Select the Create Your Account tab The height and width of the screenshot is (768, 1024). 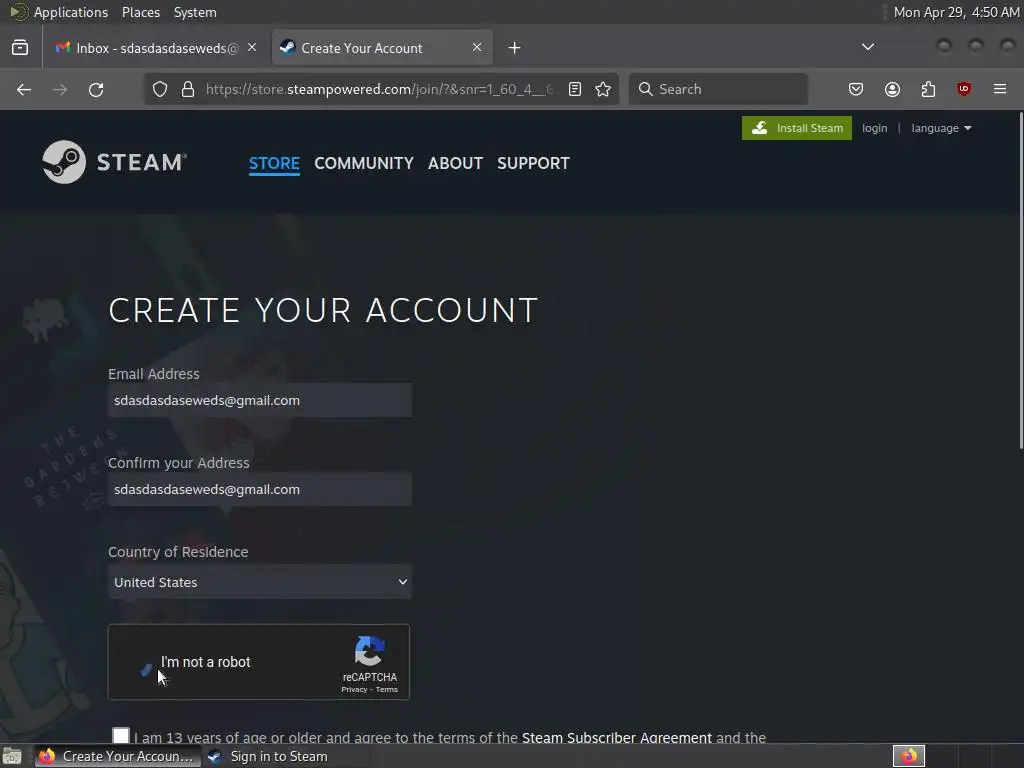(382, 48)
